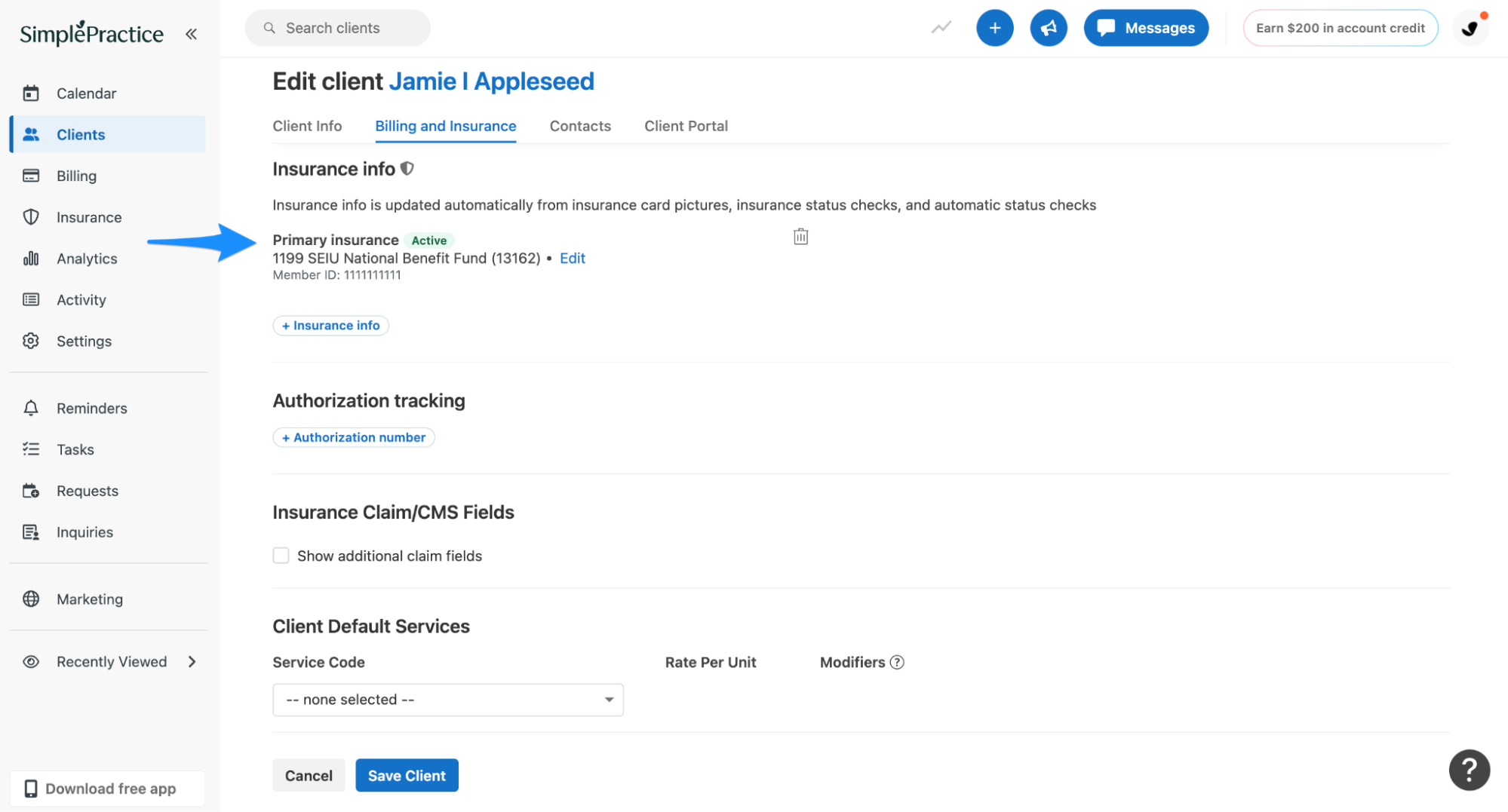Click the Modifiers help question mark icon
The height and width of the screenshot is (812, 1508).
pos(897,663)
